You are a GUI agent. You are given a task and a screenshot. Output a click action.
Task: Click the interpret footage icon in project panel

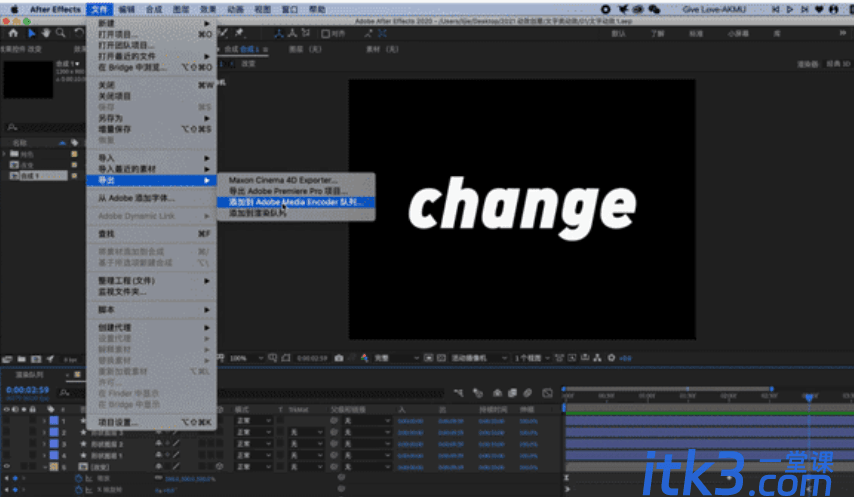point(7,359)
